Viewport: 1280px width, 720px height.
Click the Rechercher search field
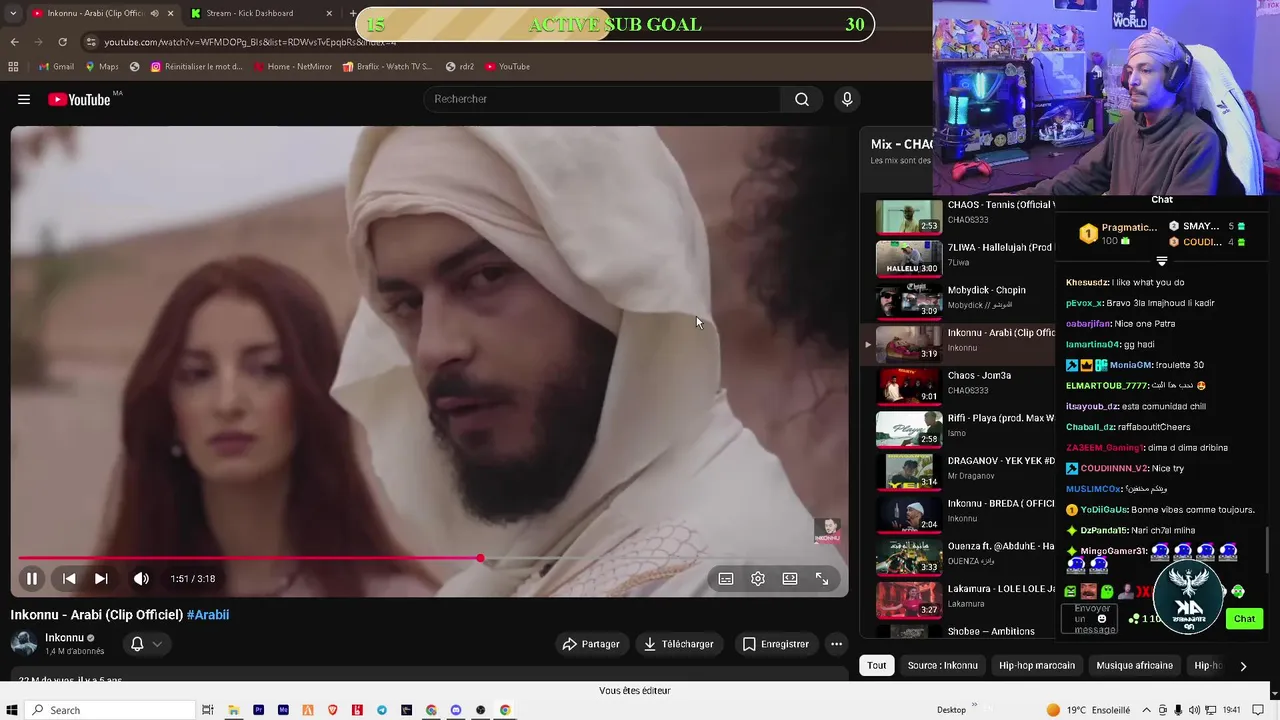click(602, 99)
